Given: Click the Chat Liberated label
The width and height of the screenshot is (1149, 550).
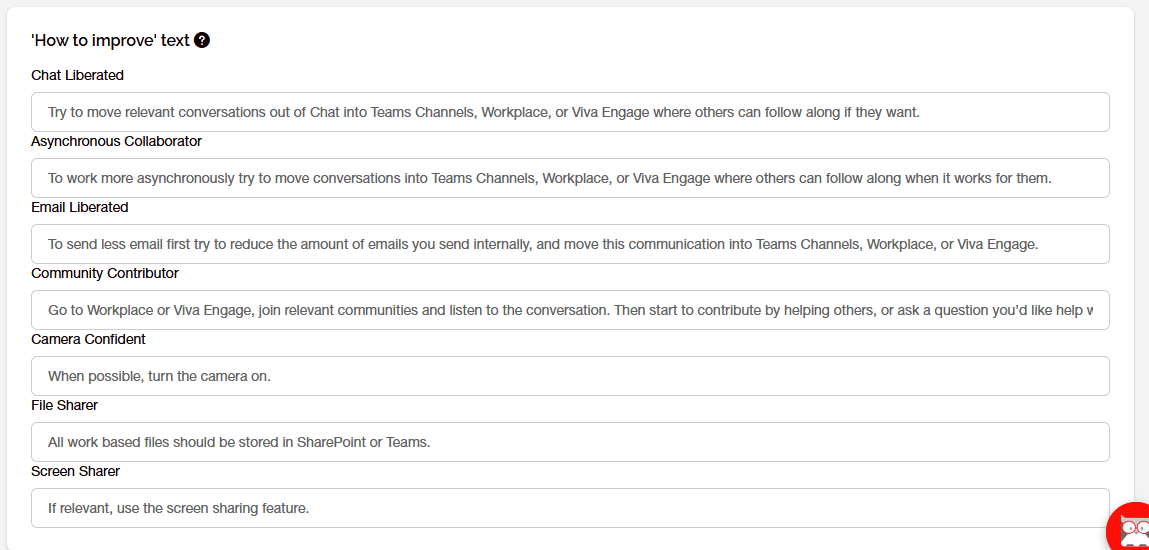Looking at the screenshot, I should [x=78, y=75].
